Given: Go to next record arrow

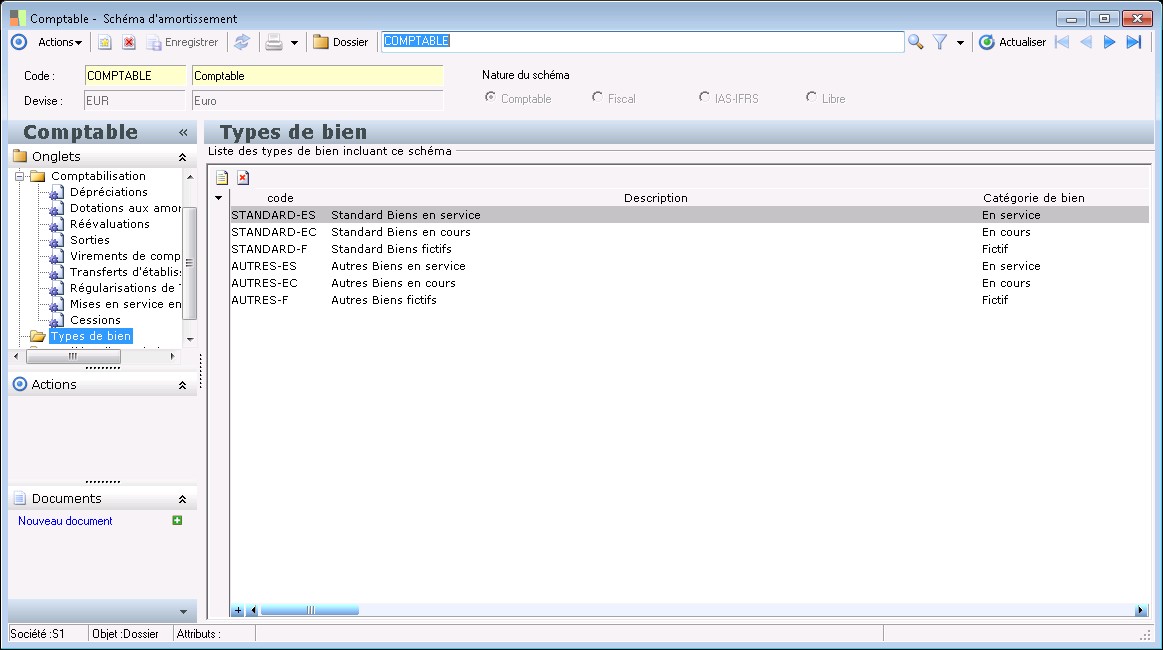Looking at the screenshot, I should point(1110,42).
